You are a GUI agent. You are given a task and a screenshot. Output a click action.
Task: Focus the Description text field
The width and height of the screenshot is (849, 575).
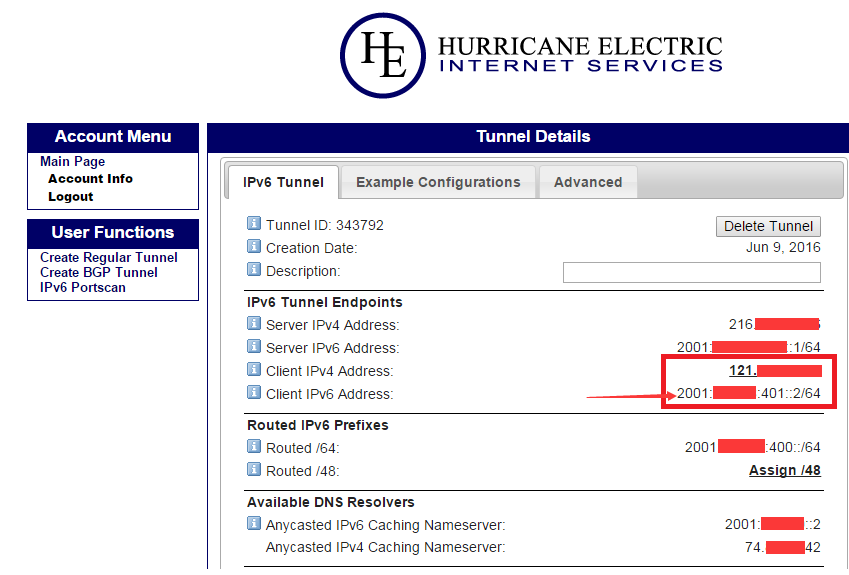[691, 272]
